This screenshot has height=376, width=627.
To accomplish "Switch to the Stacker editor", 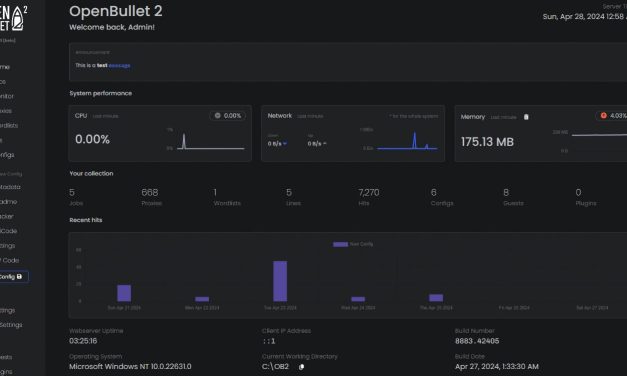I will point(7,216).
